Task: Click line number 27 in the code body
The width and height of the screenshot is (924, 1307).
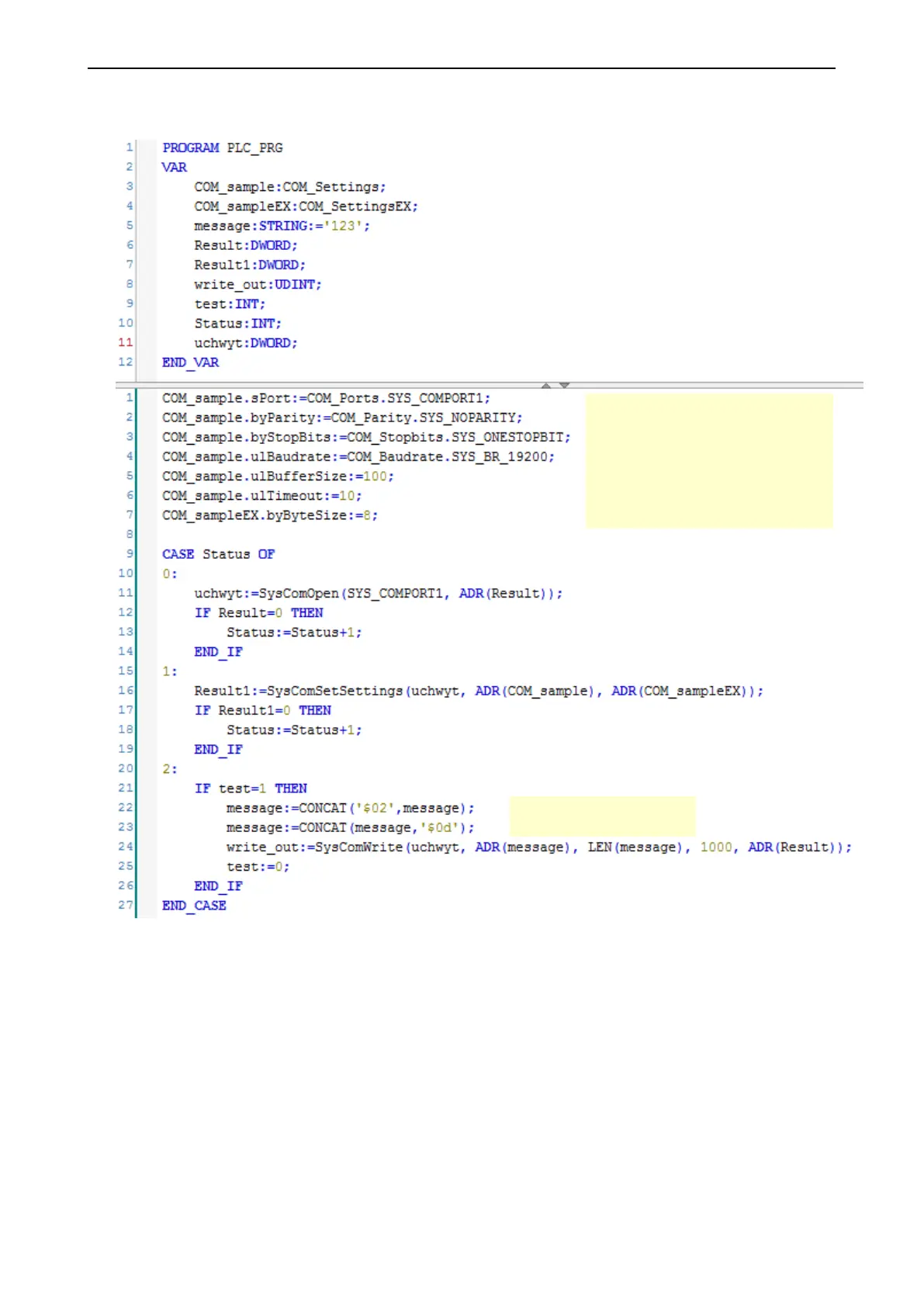Action: coord(126,905)
